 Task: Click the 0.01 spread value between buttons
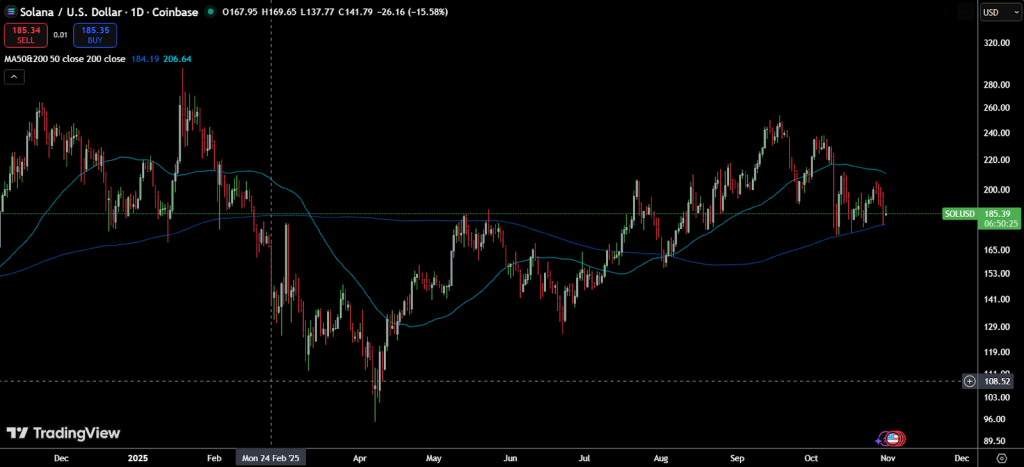[60, 35]
